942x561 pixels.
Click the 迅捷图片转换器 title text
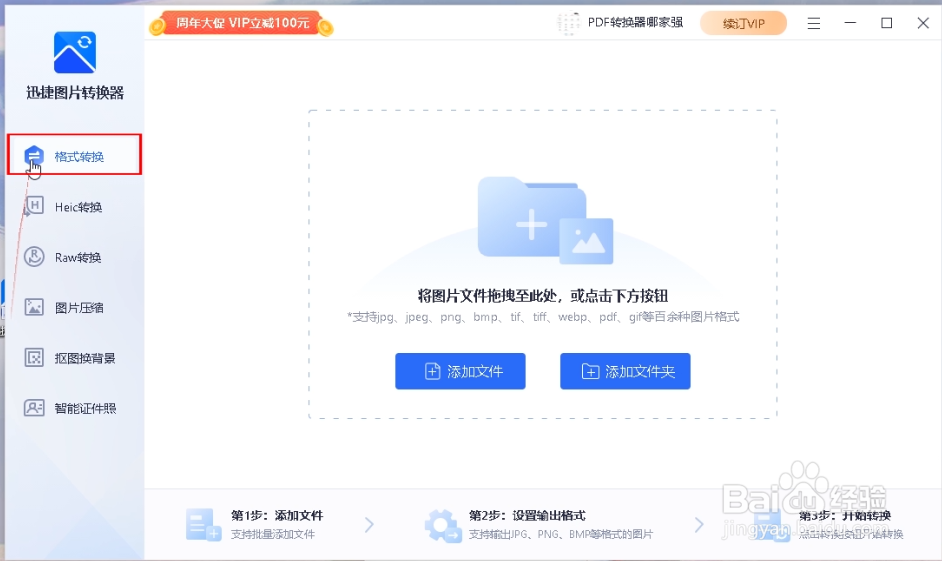tap(75, 92)
